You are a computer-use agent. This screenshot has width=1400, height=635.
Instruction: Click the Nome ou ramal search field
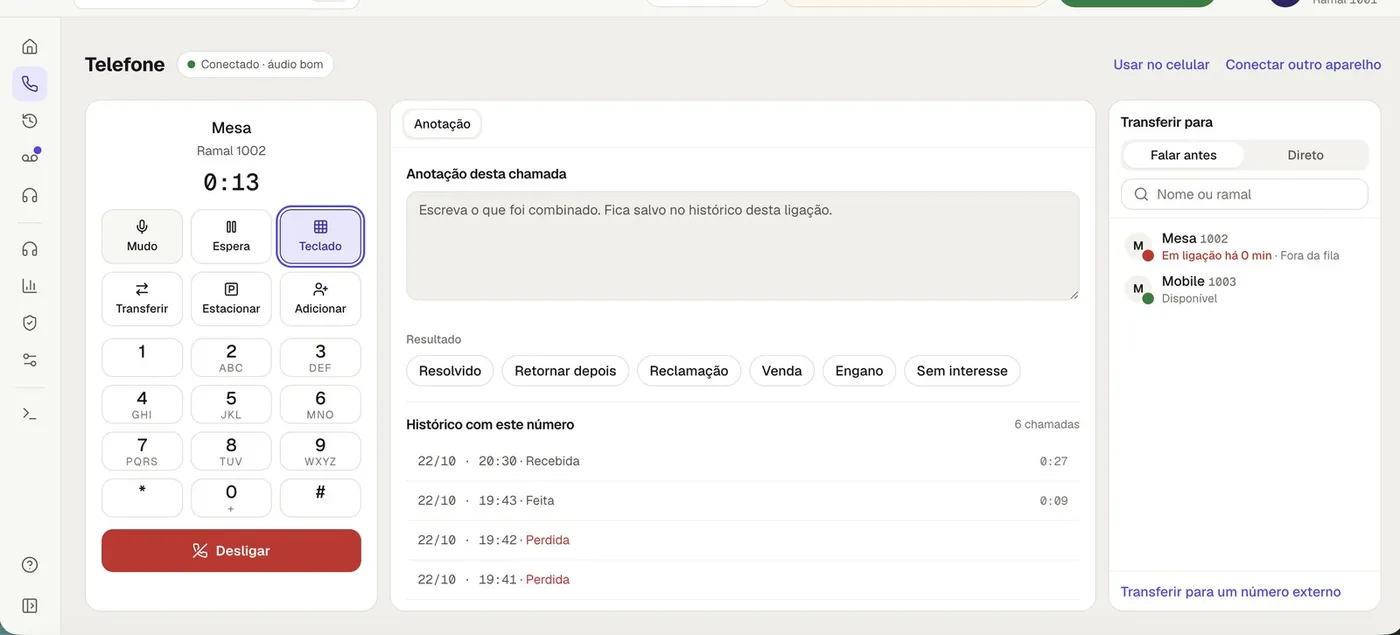coord(1245,194)
